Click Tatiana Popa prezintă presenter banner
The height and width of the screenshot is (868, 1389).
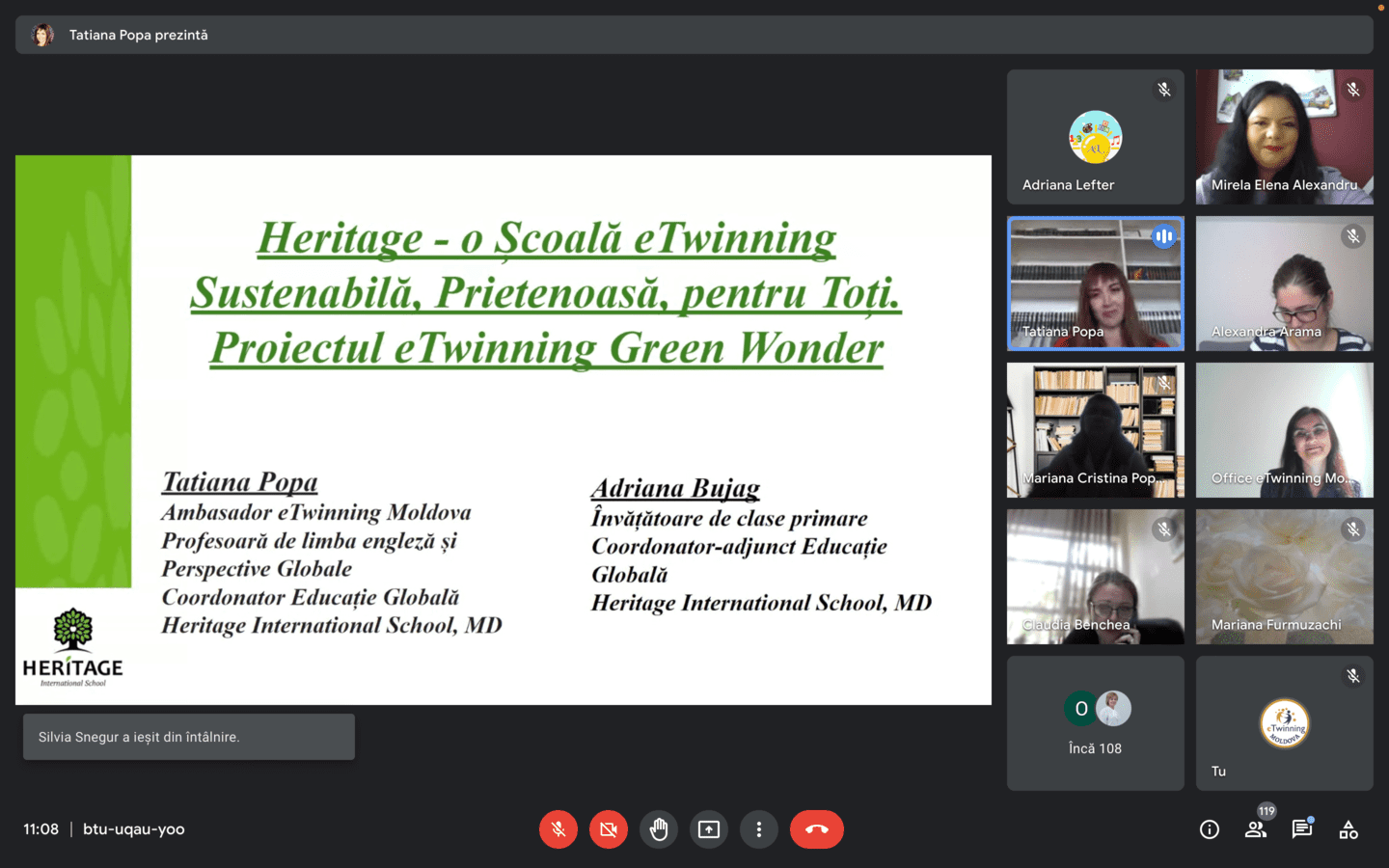694,35
